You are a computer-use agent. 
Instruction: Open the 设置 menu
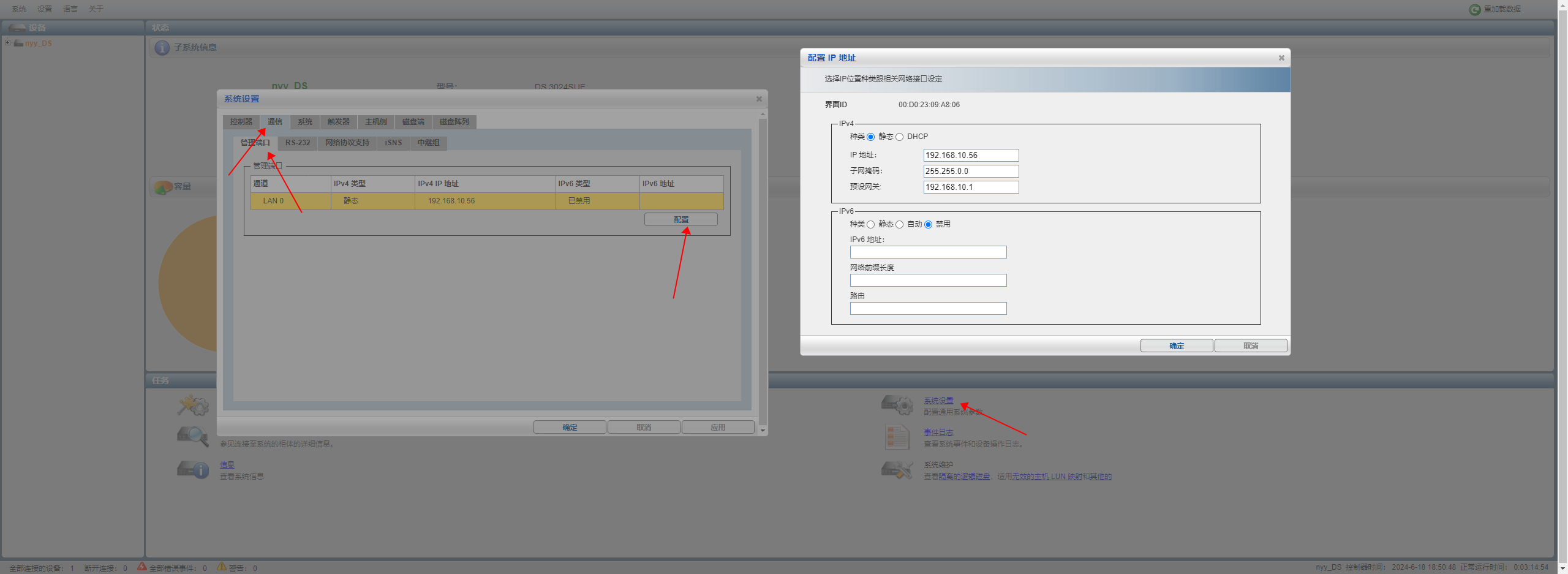45,9
